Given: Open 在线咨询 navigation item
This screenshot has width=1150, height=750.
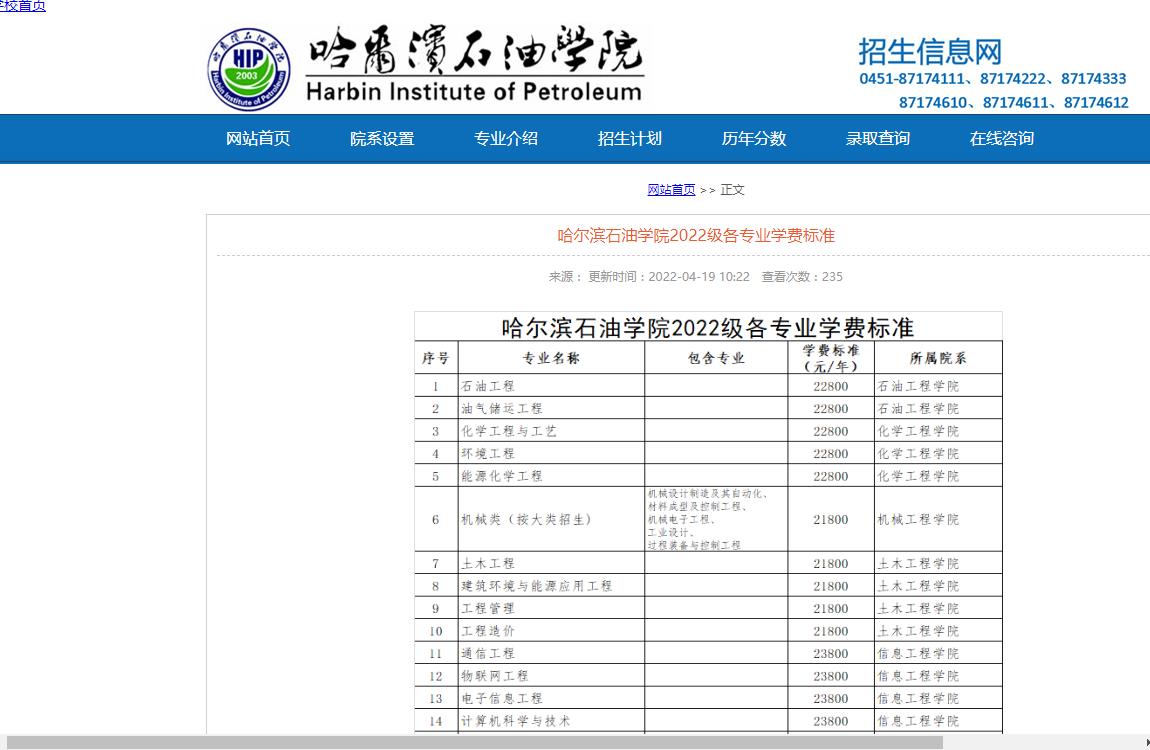Looking at the screenshot, I should [x=1001, y=139].
